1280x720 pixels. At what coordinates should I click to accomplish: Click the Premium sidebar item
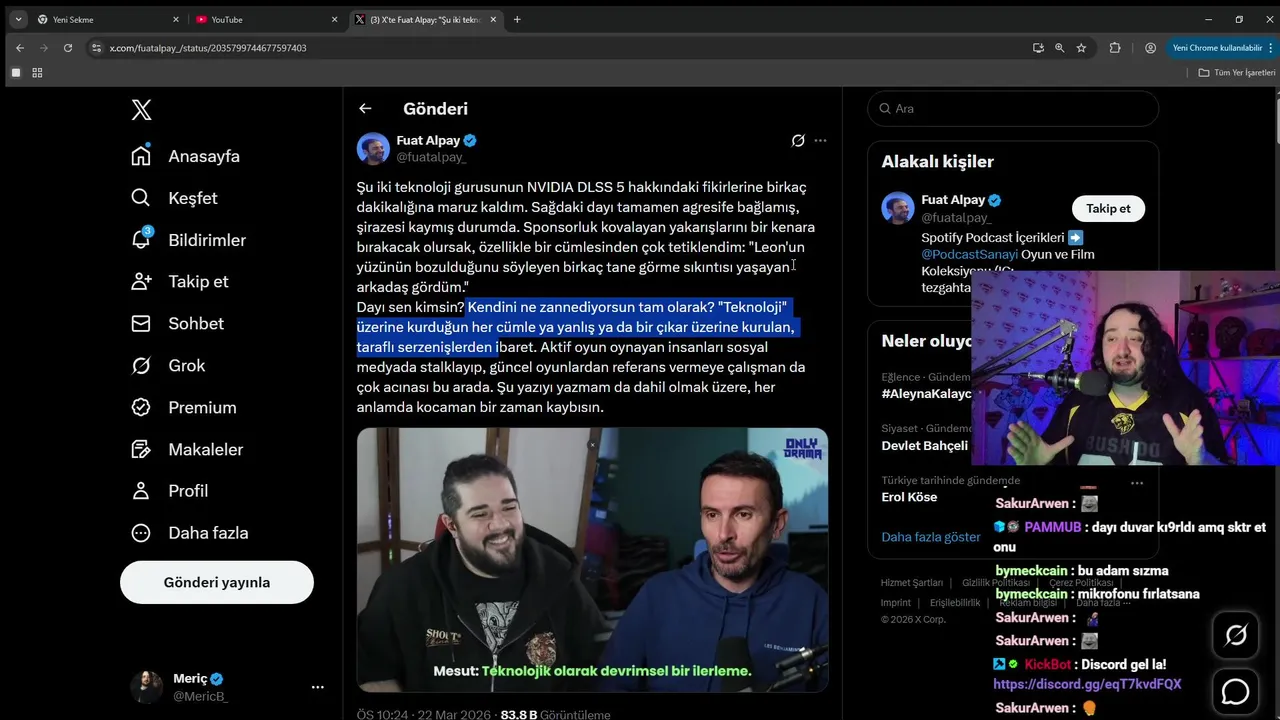tap(184, 408)
